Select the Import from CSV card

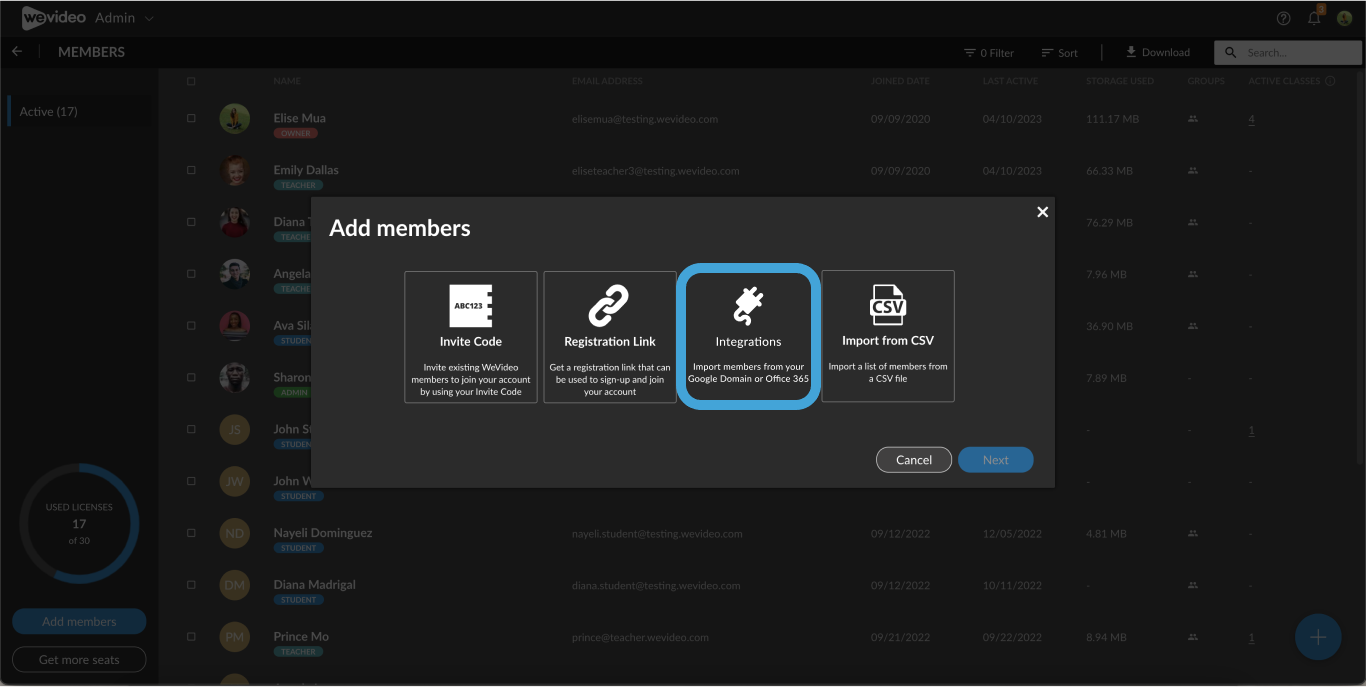[888, 337]
